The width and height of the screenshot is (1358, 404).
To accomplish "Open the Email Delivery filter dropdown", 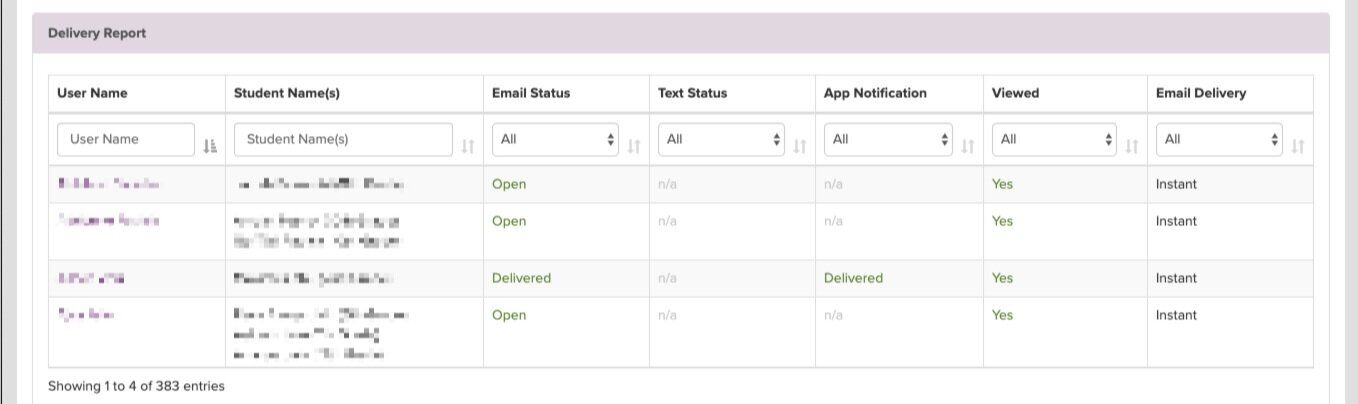I will coord(1219,140).
